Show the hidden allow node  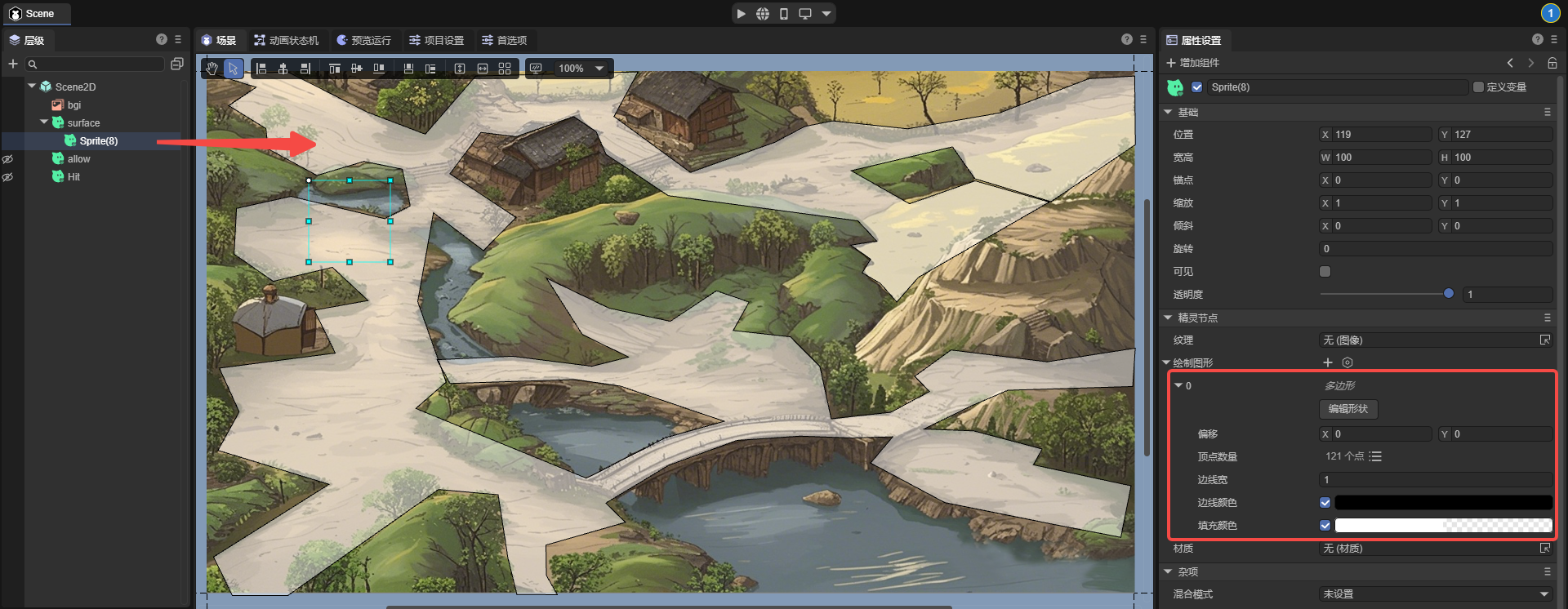[x=8, y=159]
